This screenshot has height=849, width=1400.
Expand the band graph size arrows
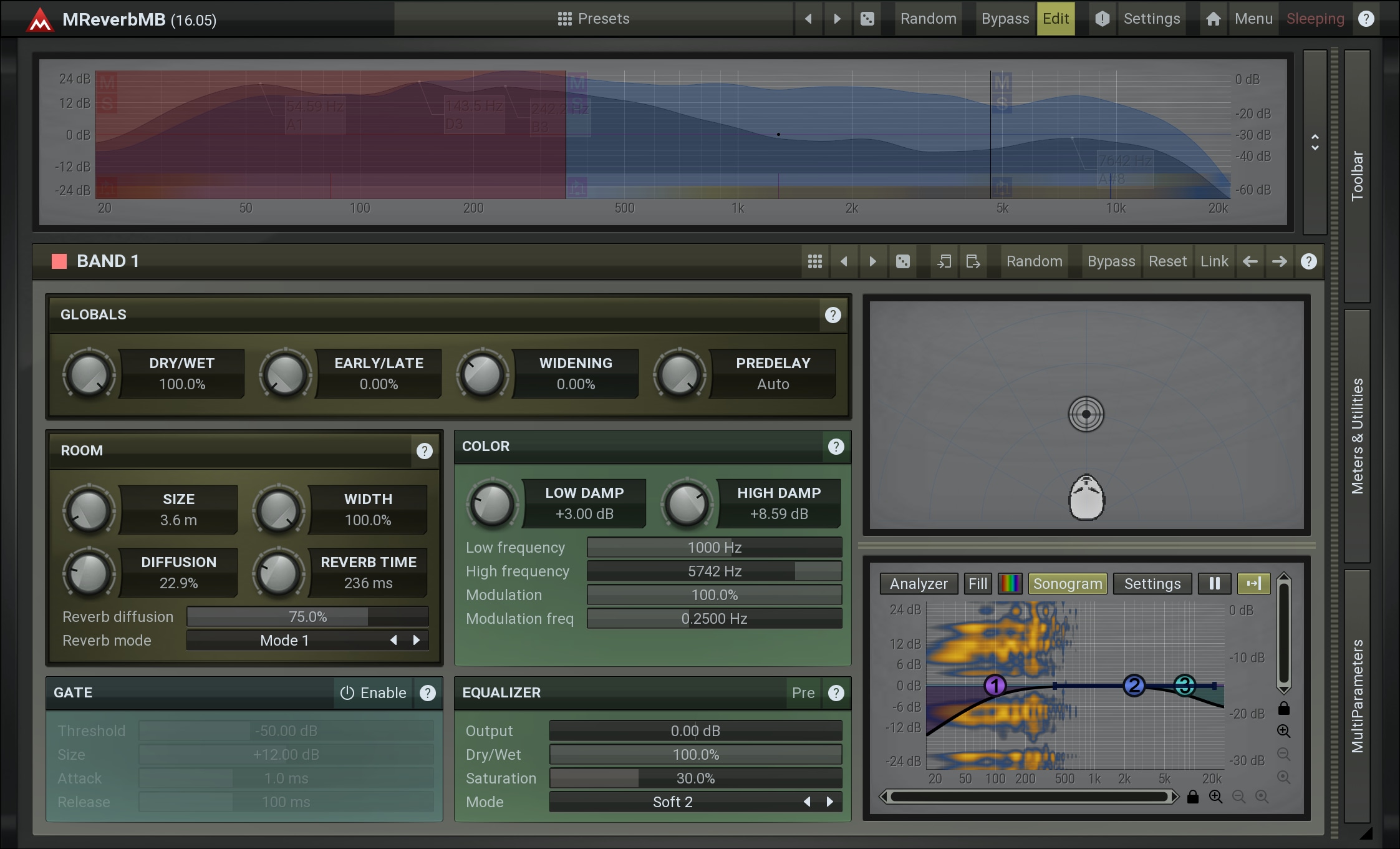tap(1315, 142)
